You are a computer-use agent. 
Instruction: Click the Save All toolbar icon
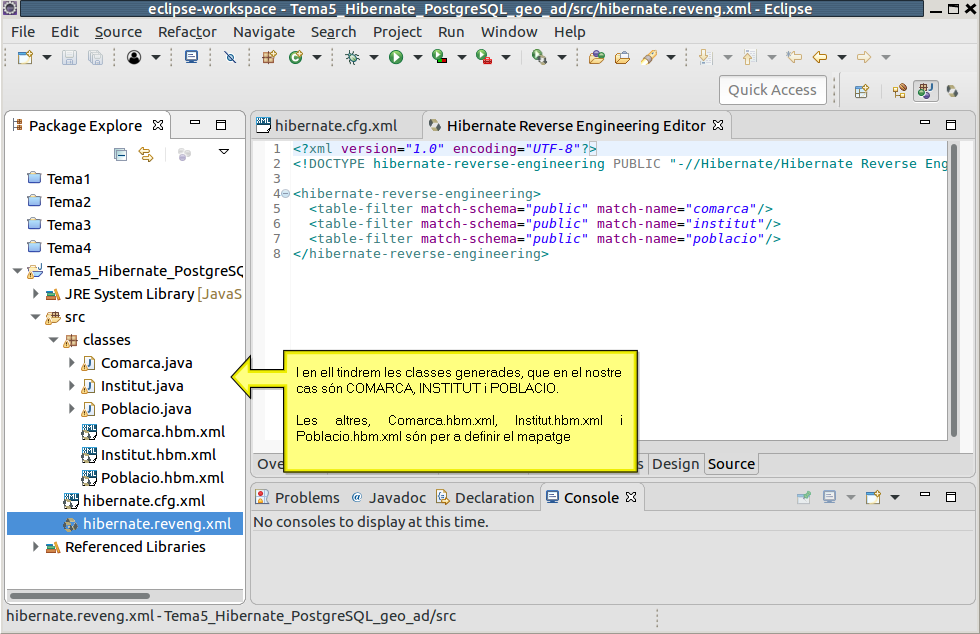point(95,58)
